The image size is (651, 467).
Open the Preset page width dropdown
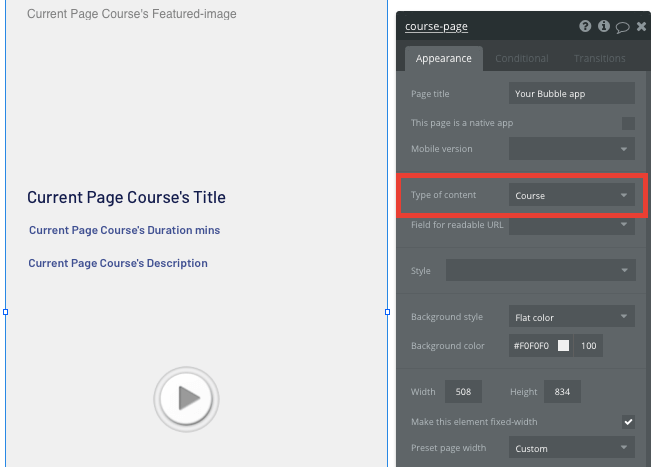pos(572,447)
